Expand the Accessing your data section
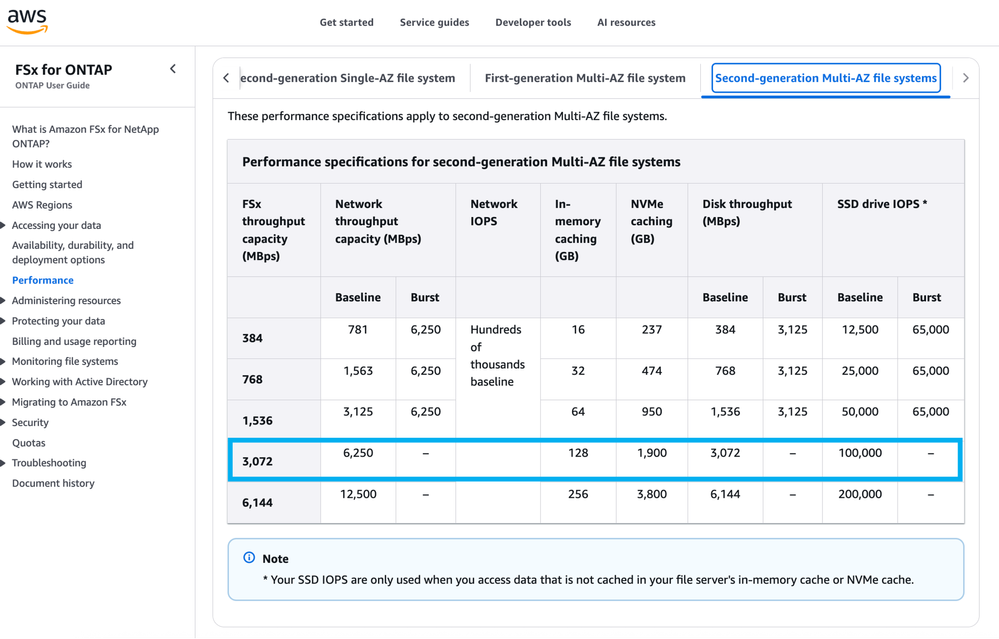 pos(5,226)
